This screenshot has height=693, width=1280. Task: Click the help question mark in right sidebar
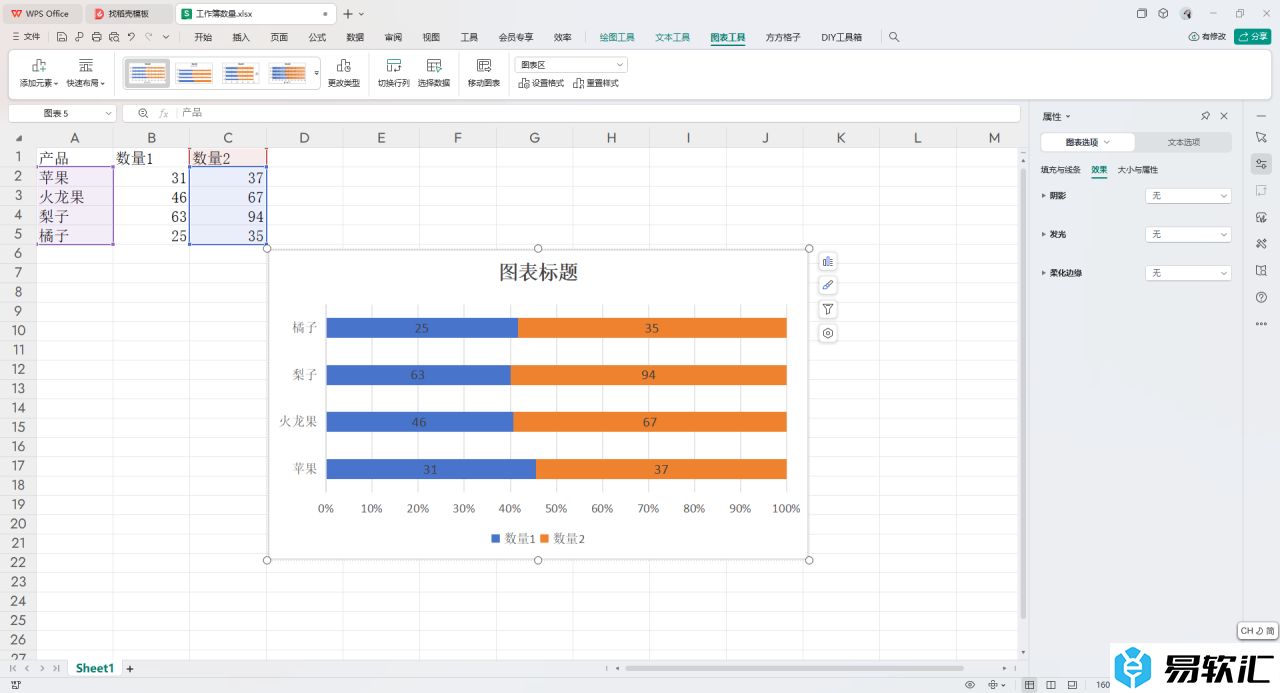[1261, 297]
